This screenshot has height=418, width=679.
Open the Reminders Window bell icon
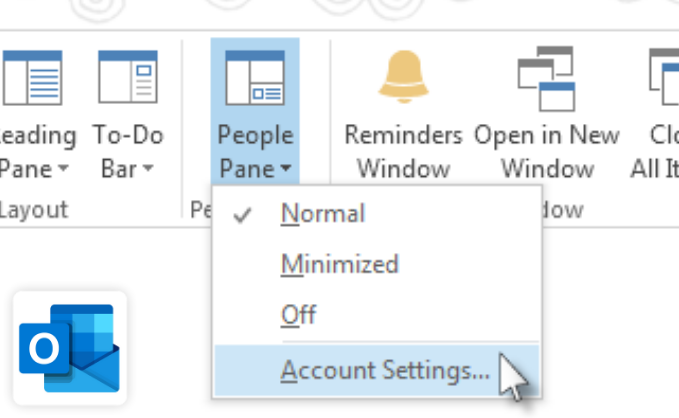point(404,77)
